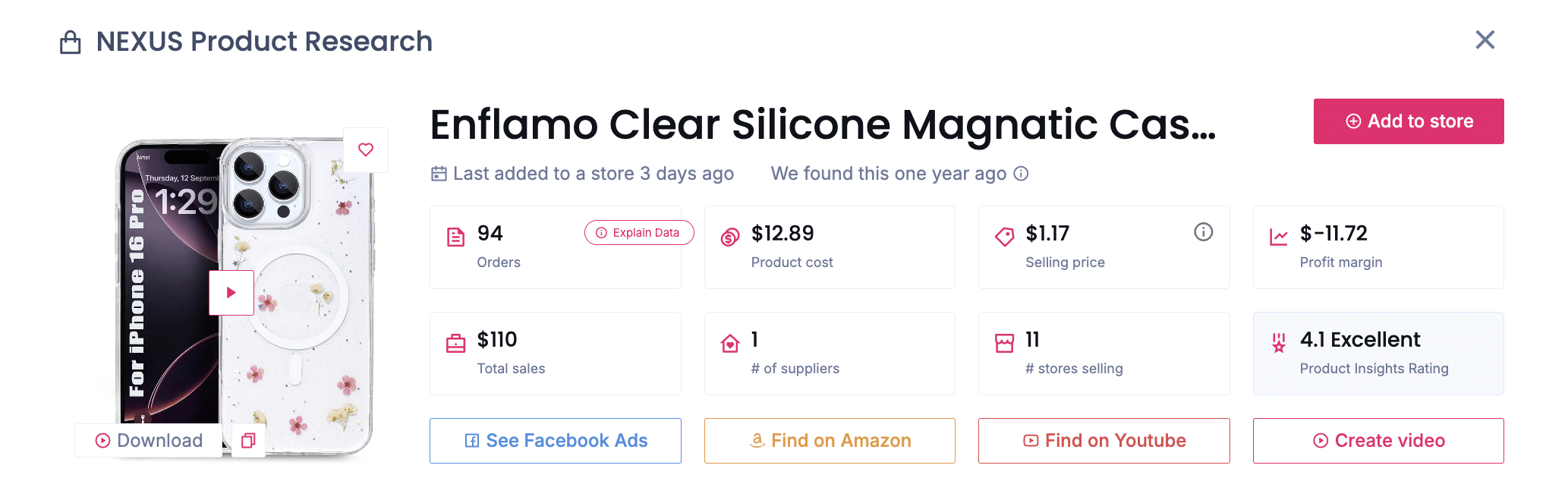
Task: Click the heart favorite icon on product image
Action: point(366,149)
